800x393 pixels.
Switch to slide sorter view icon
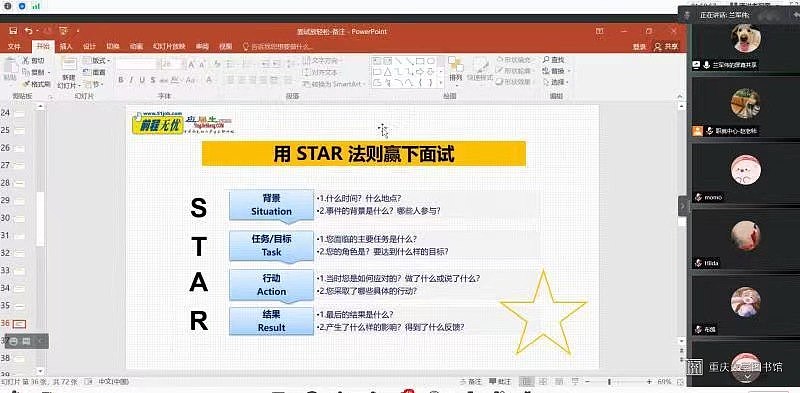click(543, 382)
